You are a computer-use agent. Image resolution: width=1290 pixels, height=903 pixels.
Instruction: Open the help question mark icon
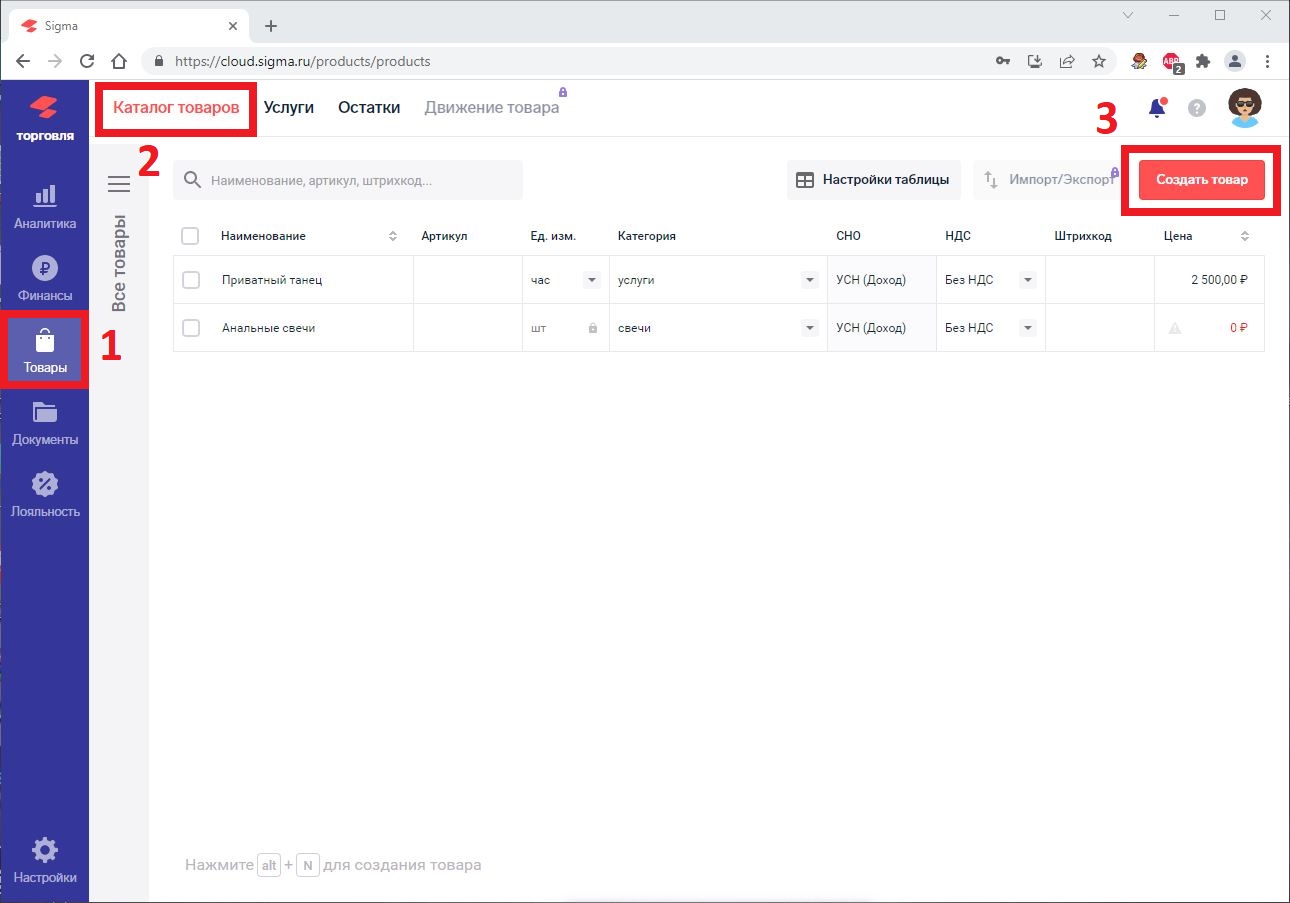coord(1197,108)
